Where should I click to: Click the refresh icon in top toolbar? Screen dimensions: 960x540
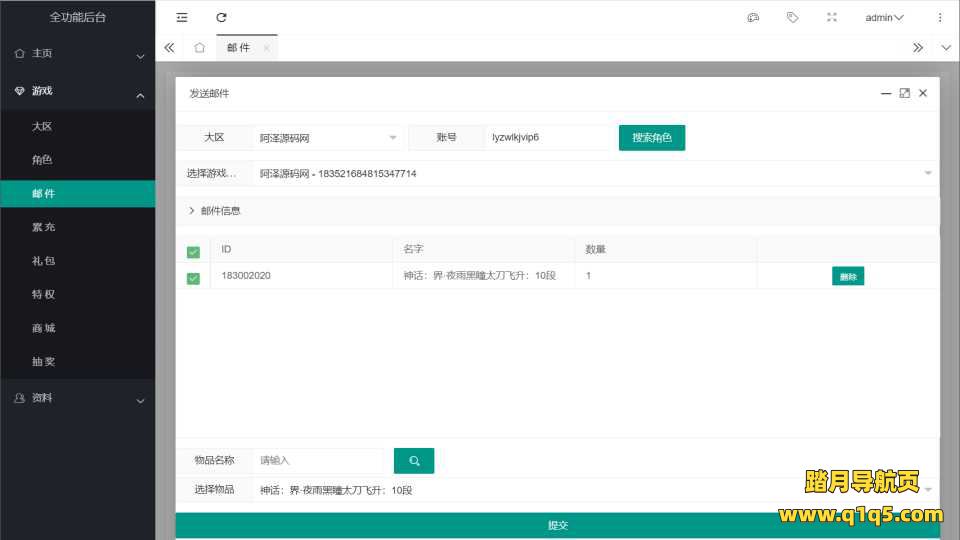[x=221, y=17]
